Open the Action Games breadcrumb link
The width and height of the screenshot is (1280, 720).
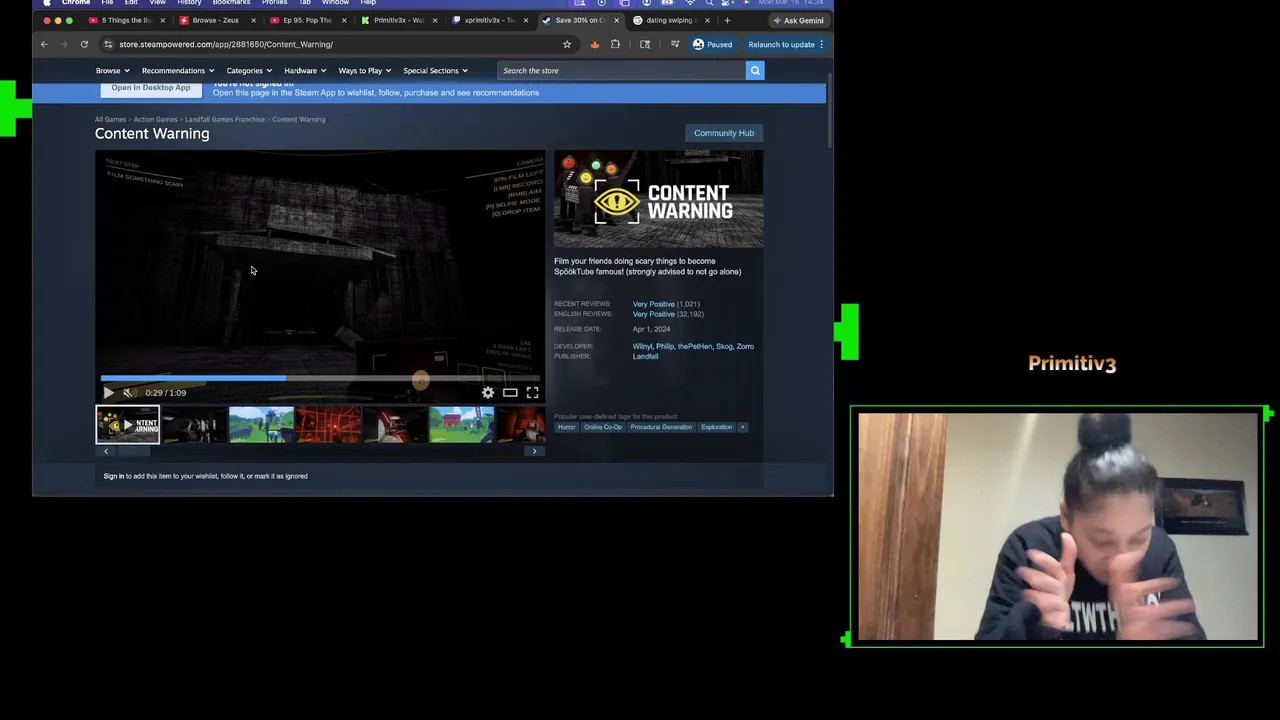tap(155, 119)
